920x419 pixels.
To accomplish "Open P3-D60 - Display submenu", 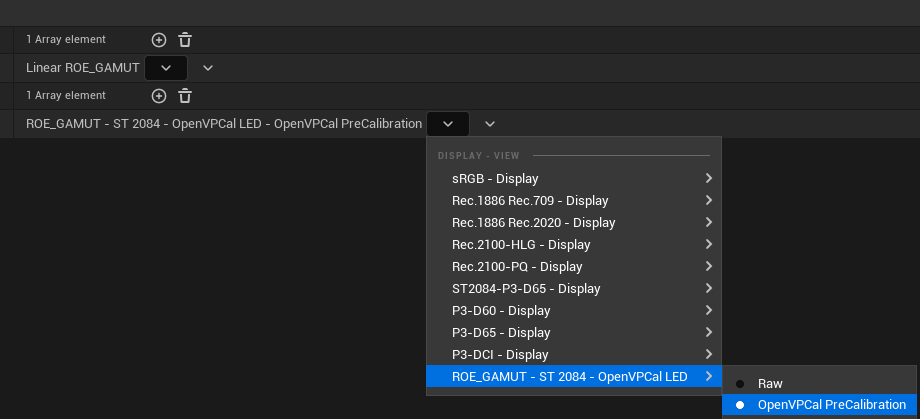I will click(x=574, y=310).
